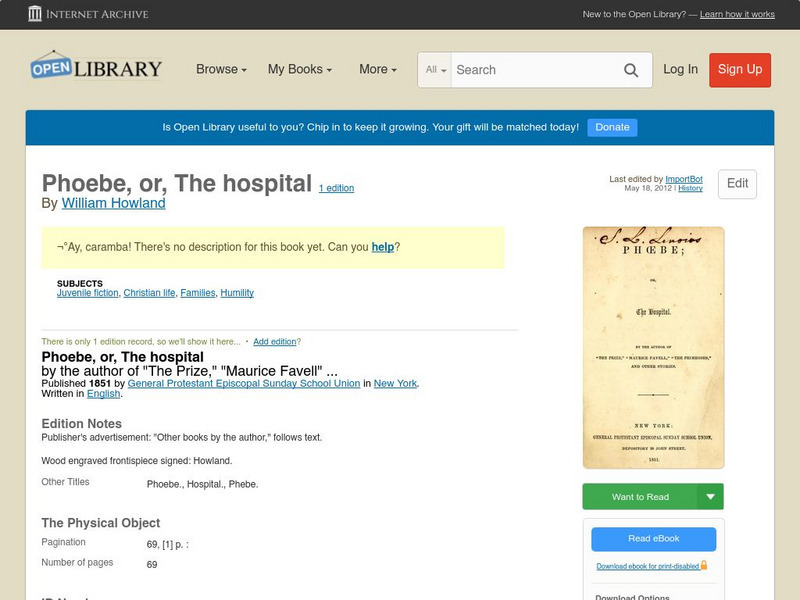
Task: Click the orange lock icon beside print-disabled download
Action: [704, 565]
